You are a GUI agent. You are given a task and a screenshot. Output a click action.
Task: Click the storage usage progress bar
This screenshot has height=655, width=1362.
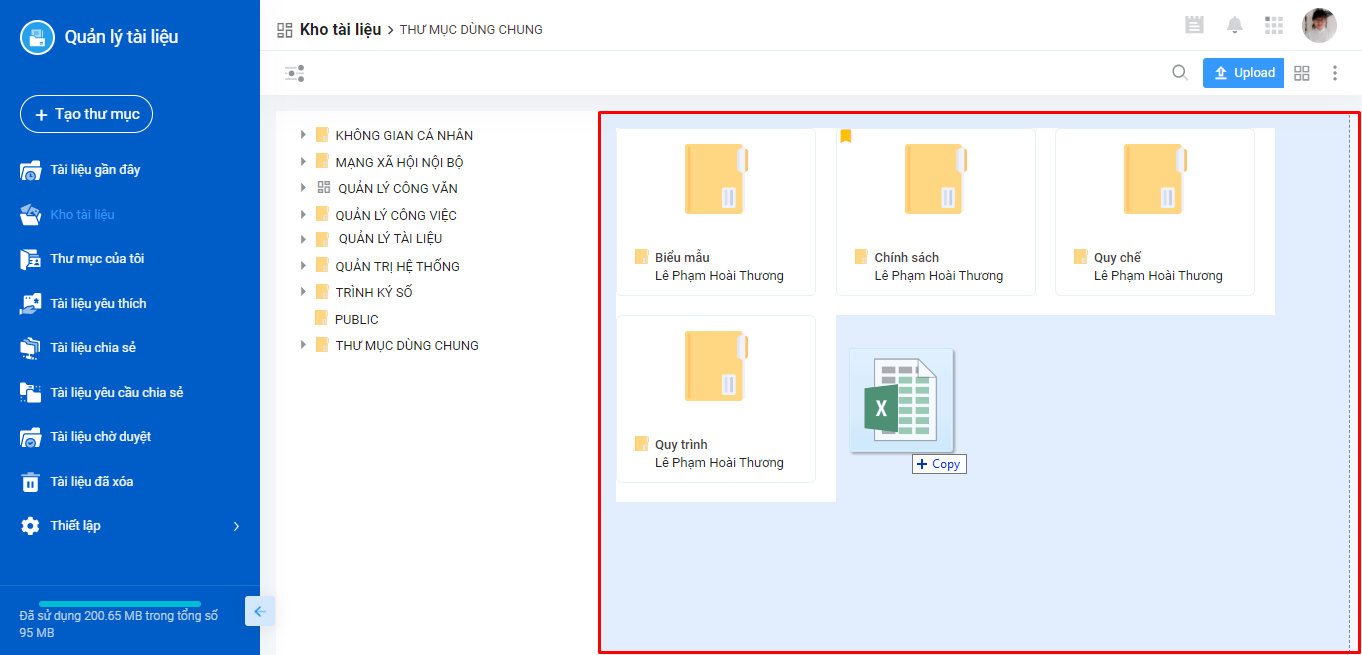(x=120, y=604)
